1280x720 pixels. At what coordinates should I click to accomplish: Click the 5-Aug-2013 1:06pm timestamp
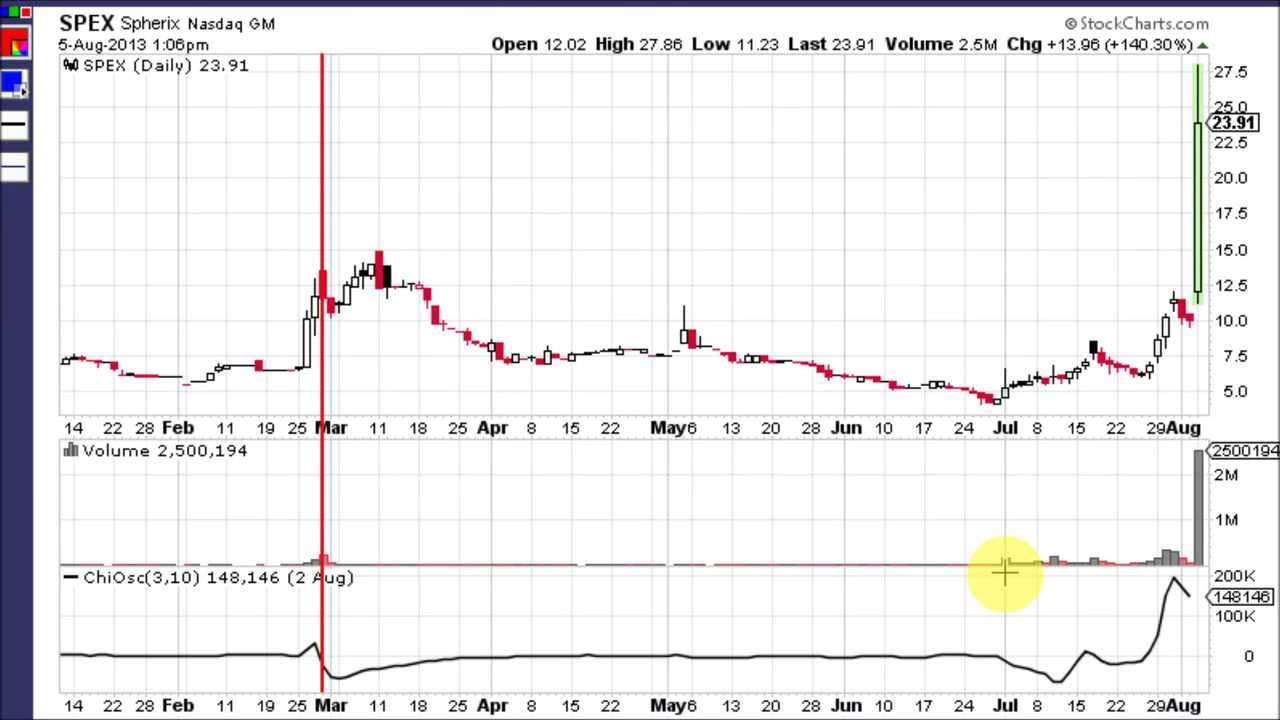(133, 45)
